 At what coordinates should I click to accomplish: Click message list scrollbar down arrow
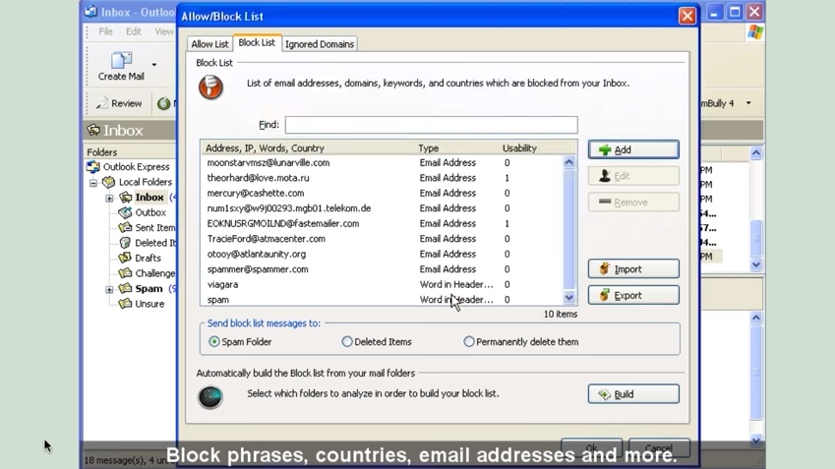pyautogui.click(x=756, y=265)
